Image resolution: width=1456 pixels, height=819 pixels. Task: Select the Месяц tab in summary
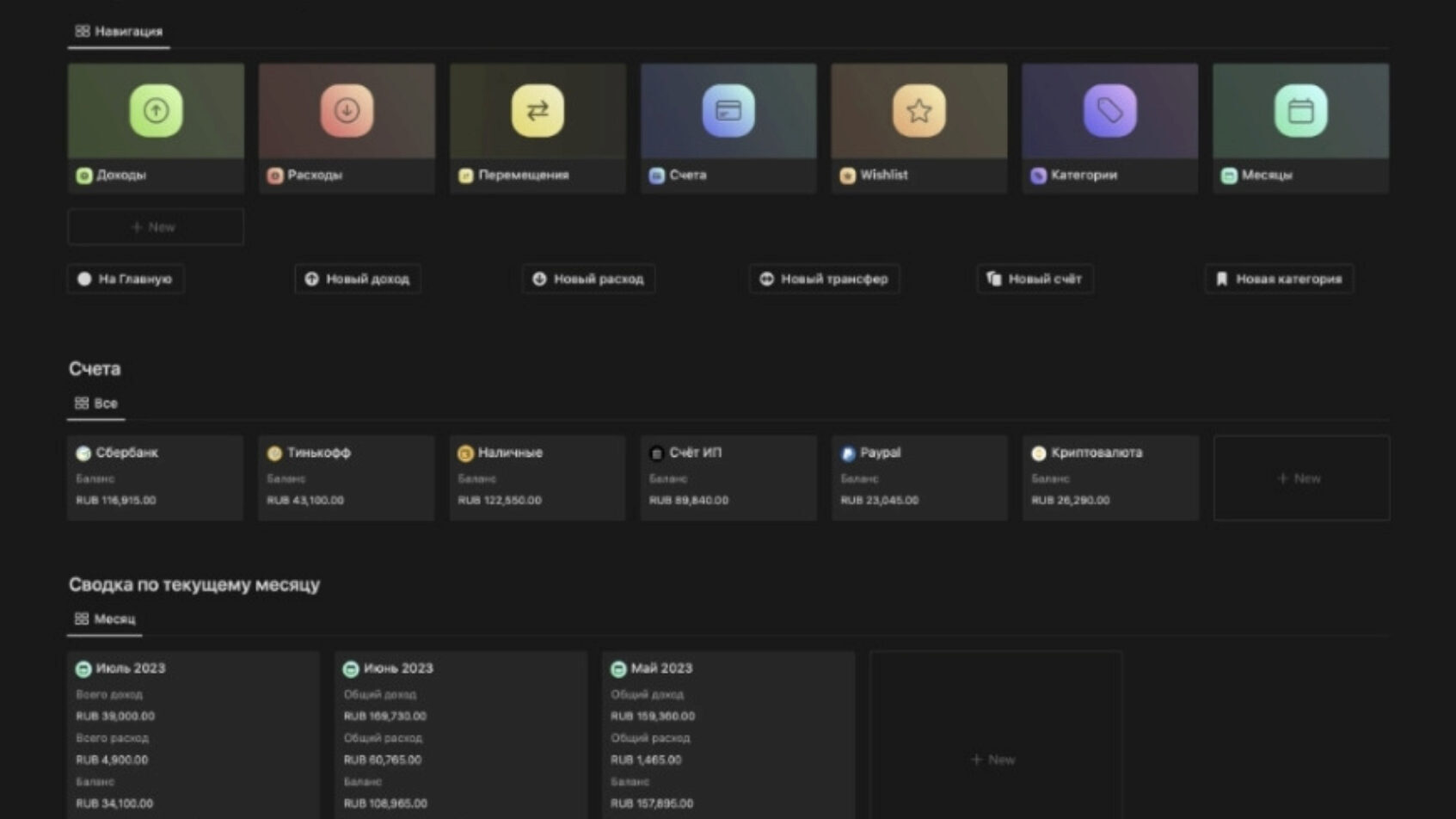point(105,619)
